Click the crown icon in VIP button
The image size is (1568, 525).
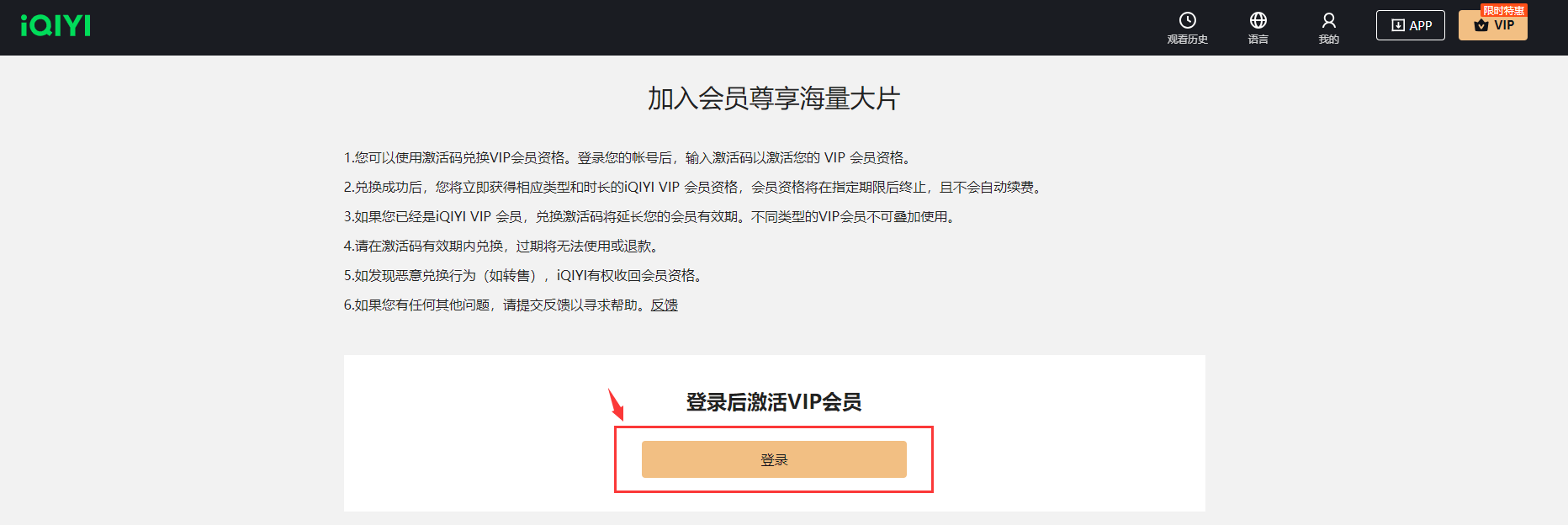click(1481, 25)
